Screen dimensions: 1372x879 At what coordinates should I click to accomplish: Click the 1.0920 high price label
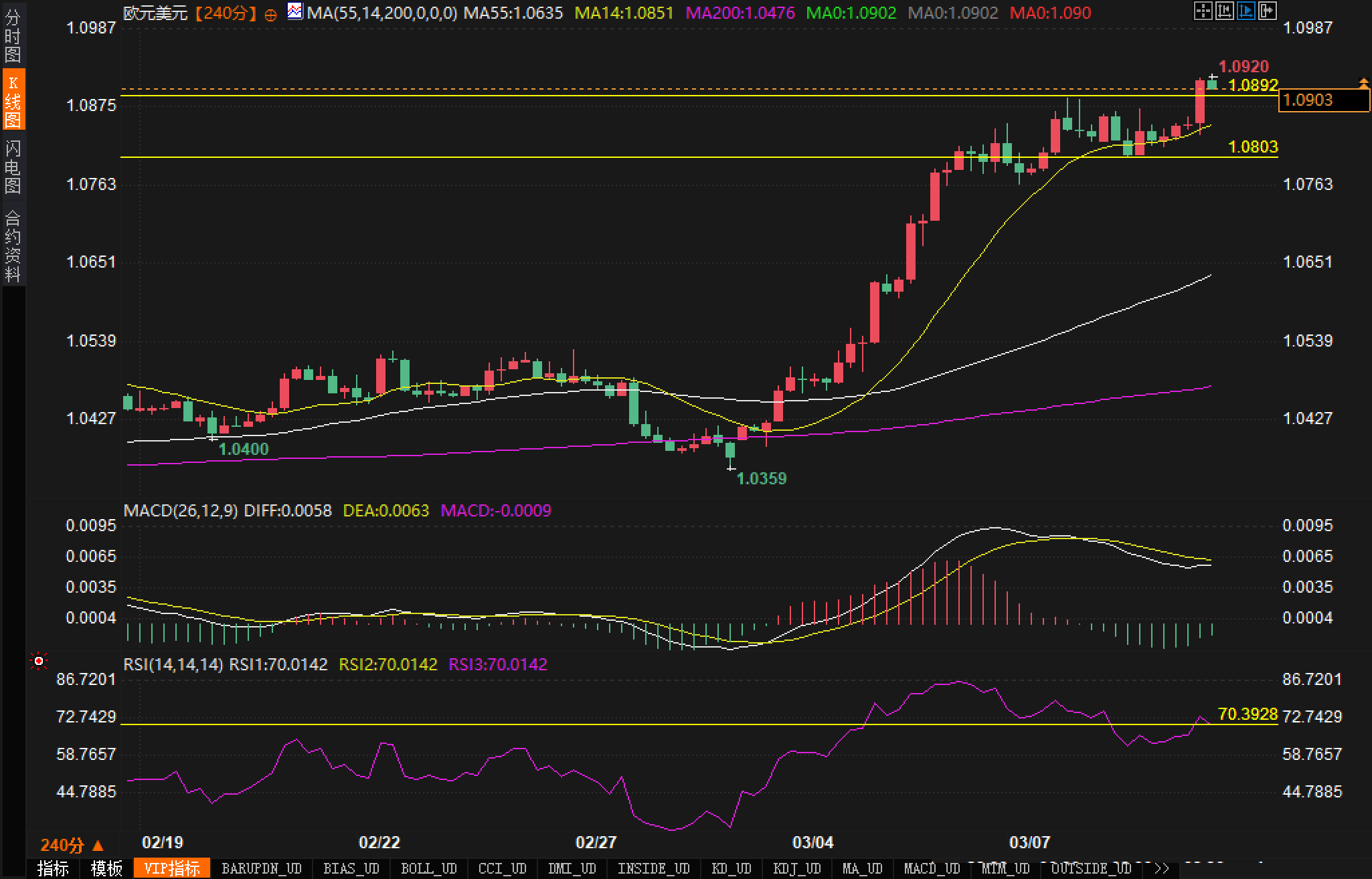coord(1244,66)
